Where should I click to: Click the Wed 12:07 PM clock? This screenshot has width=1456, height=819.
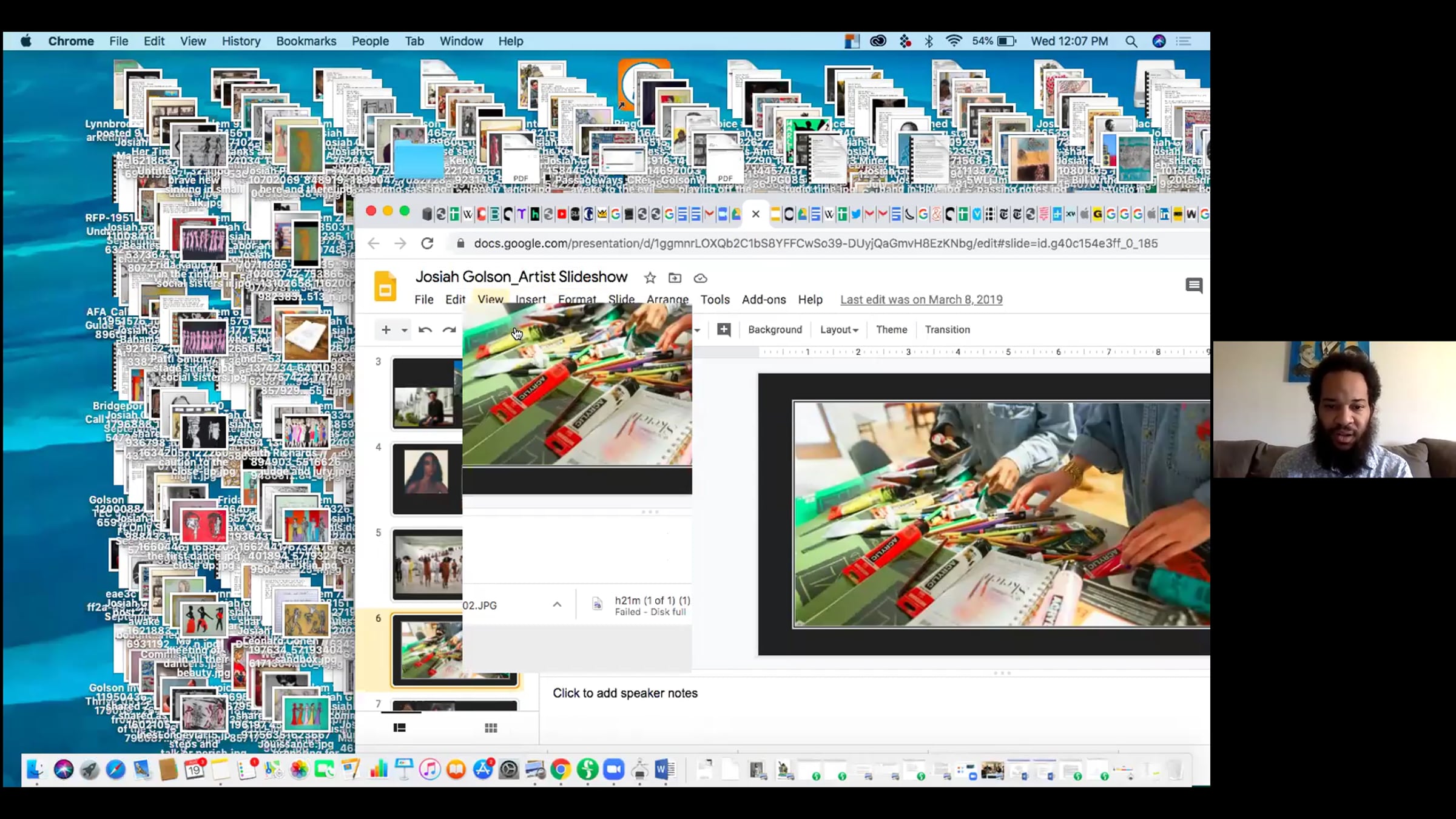click(1069, 41)
